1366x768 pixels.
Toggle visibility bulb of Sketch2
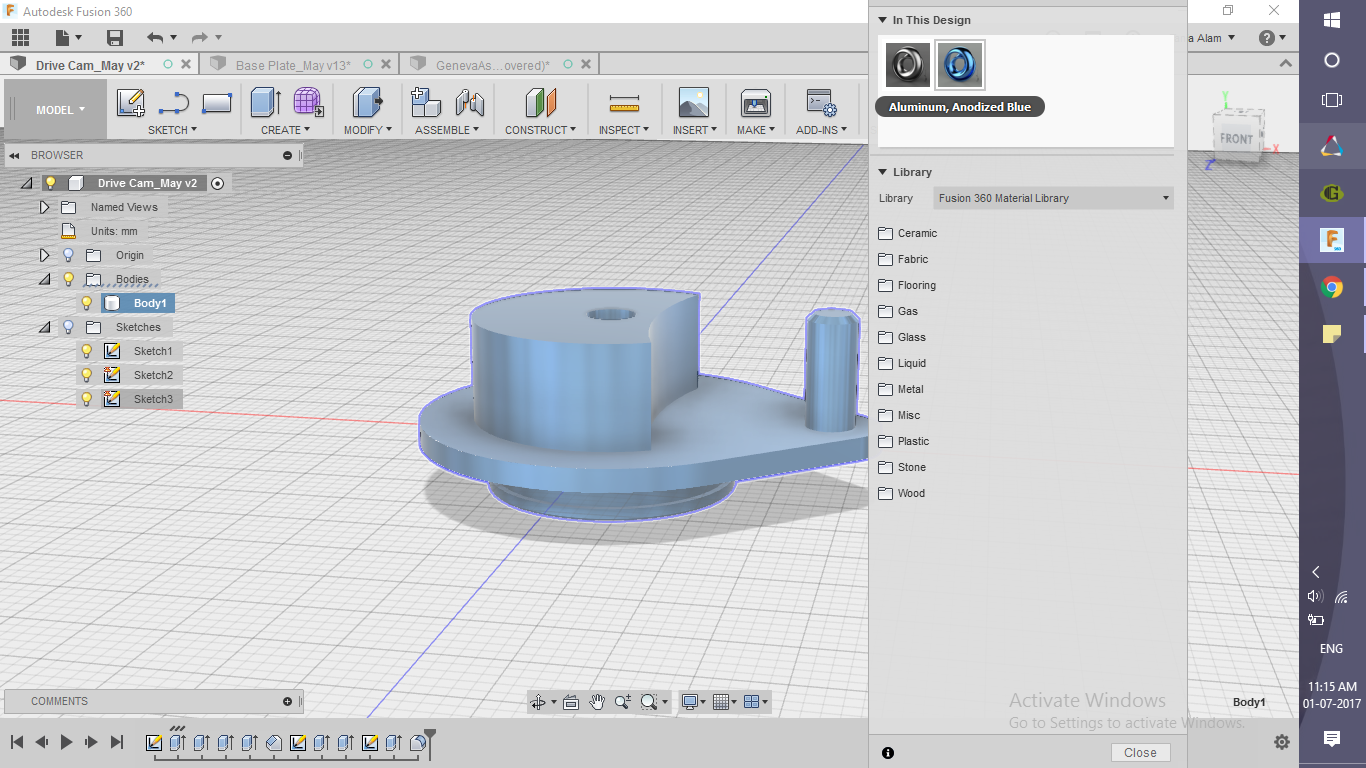pyautogui.click(x=87, y=375)
